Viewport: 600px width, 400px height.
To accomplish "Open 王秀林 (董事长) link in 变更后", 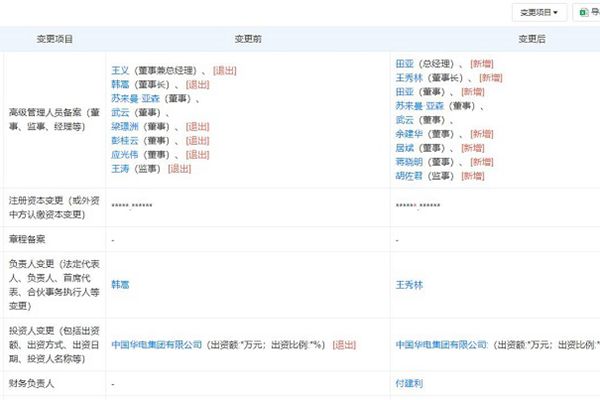I will pyautogui.click(x=411, y=77).
